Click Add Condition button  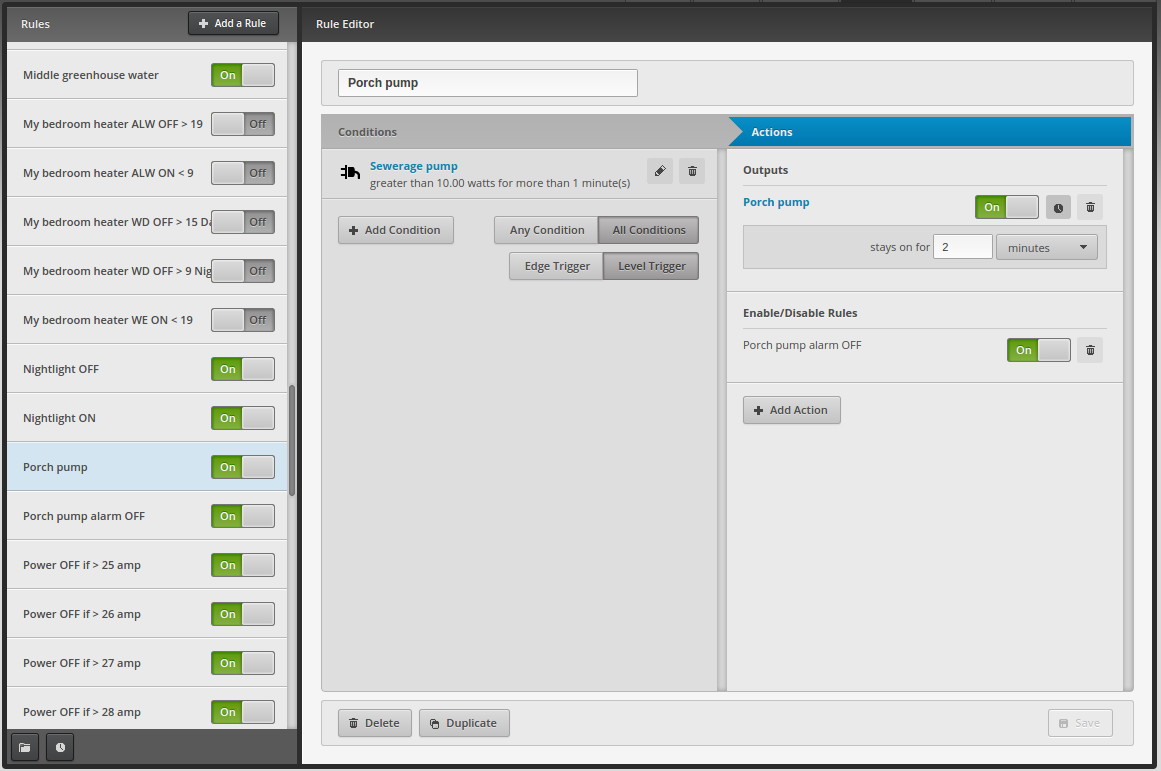396,230
